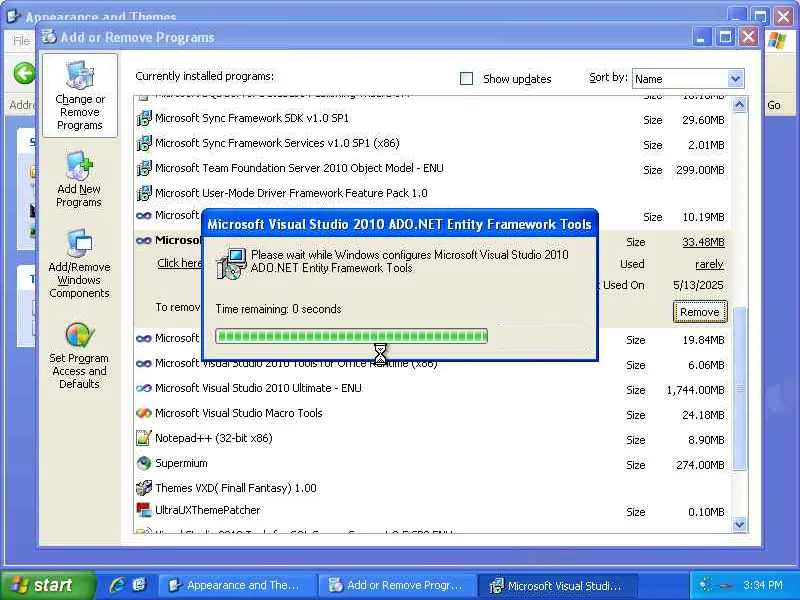Open Set Program Access and Defaults icon
The height and width of the screenshot is (600, 800).
click(80, 335)
